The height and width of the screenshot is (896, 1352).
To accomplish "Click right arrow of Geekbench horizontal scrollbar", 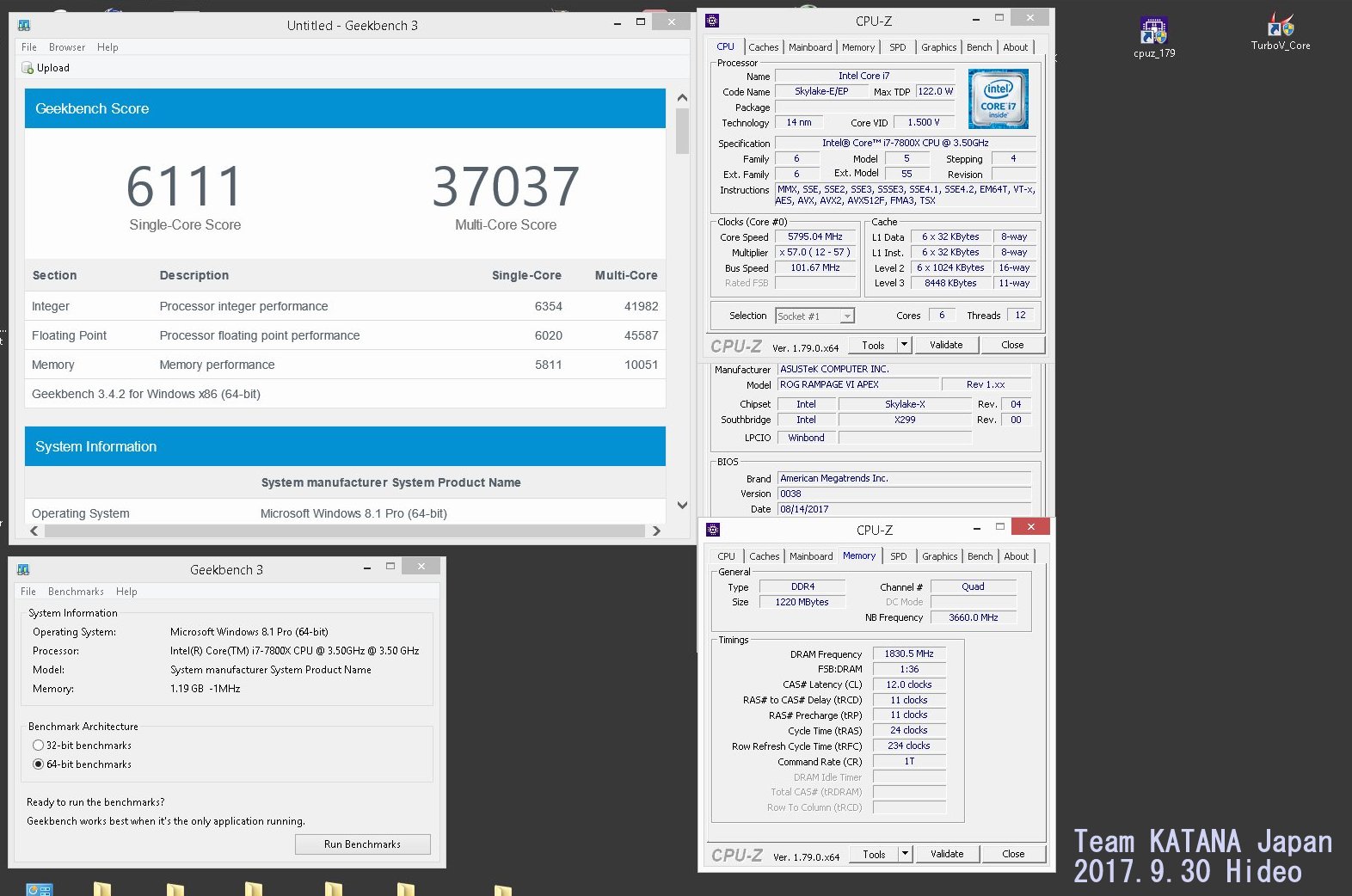I will 657,531.
